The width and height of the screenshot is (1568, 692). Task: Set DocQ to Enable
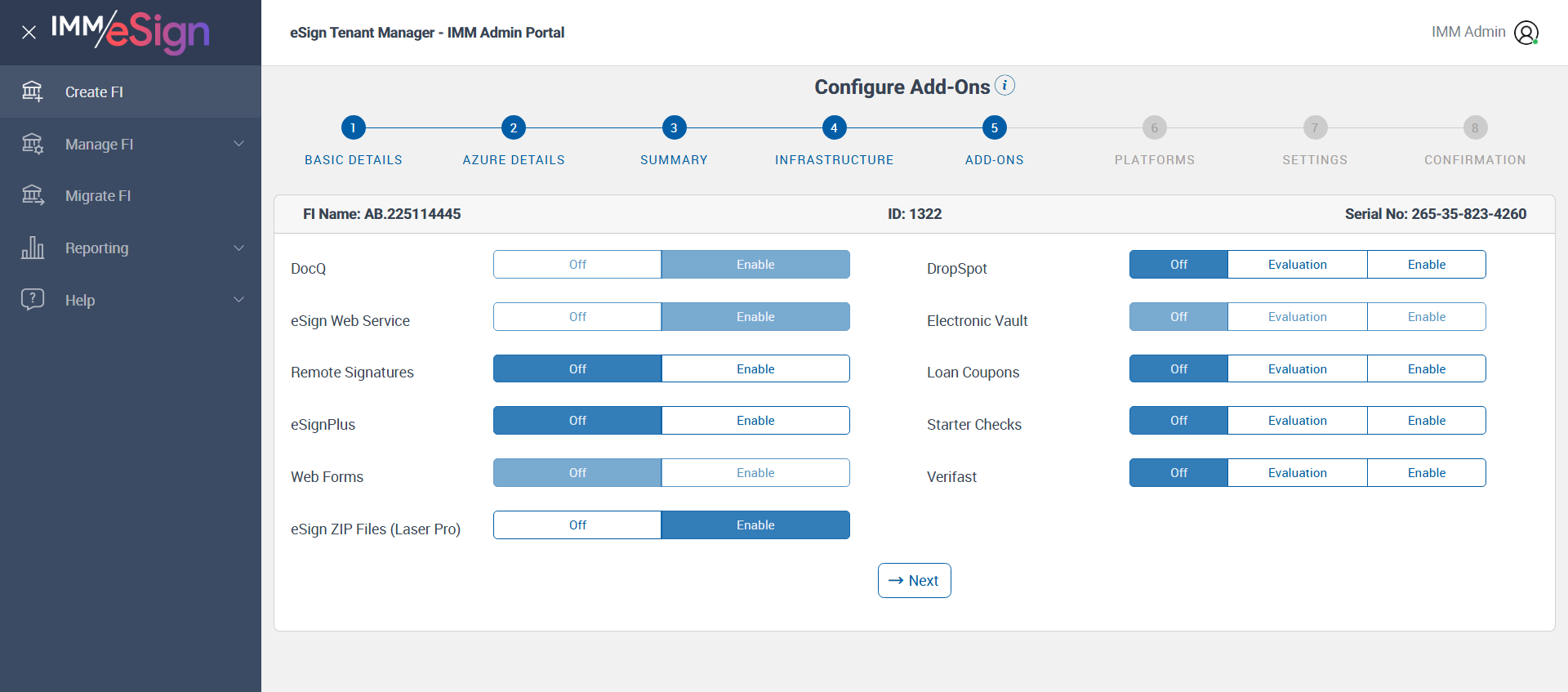(x=755, y=265)
